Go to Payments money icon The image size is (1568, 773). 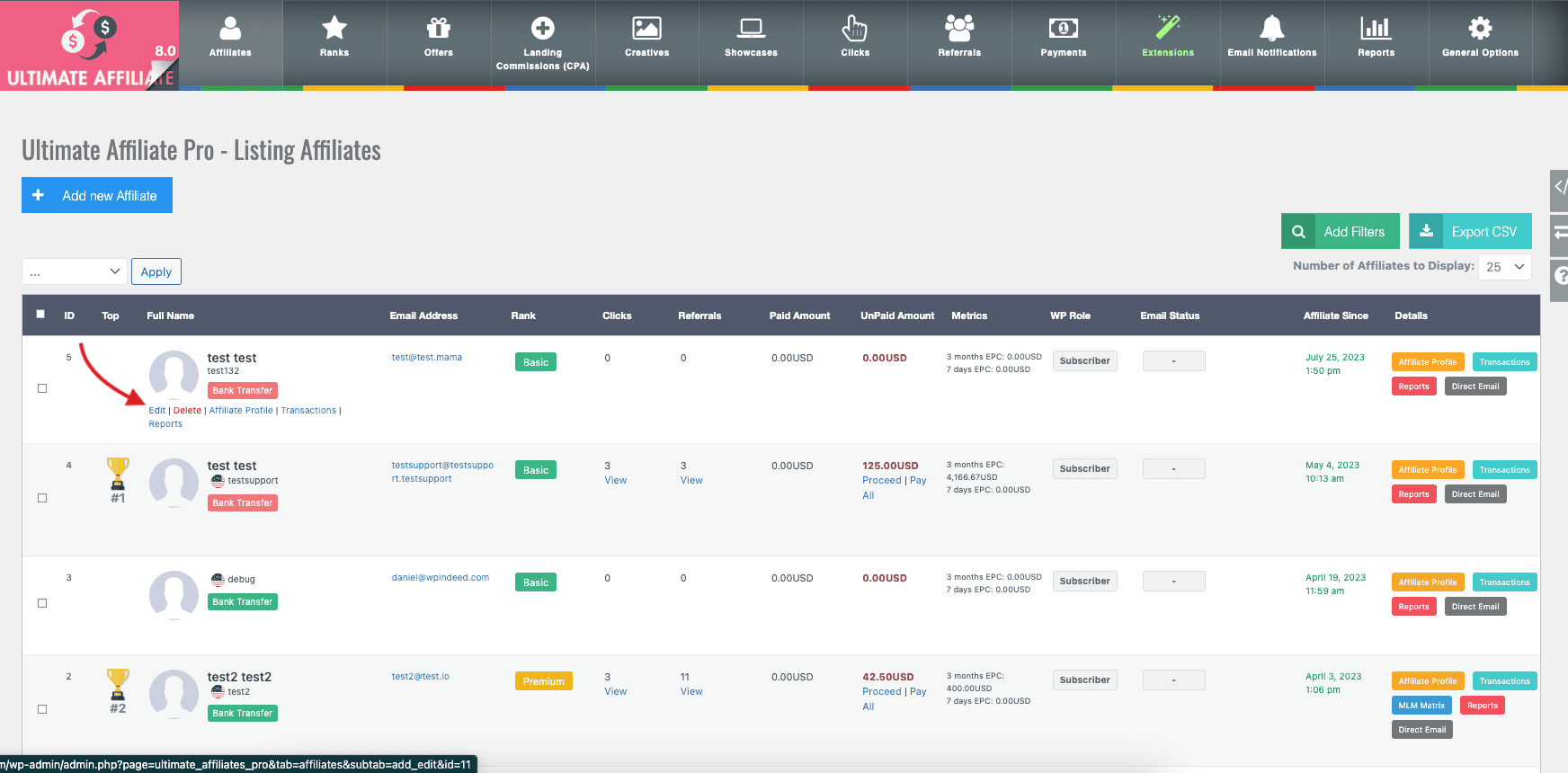click(x=1064, y=29)
